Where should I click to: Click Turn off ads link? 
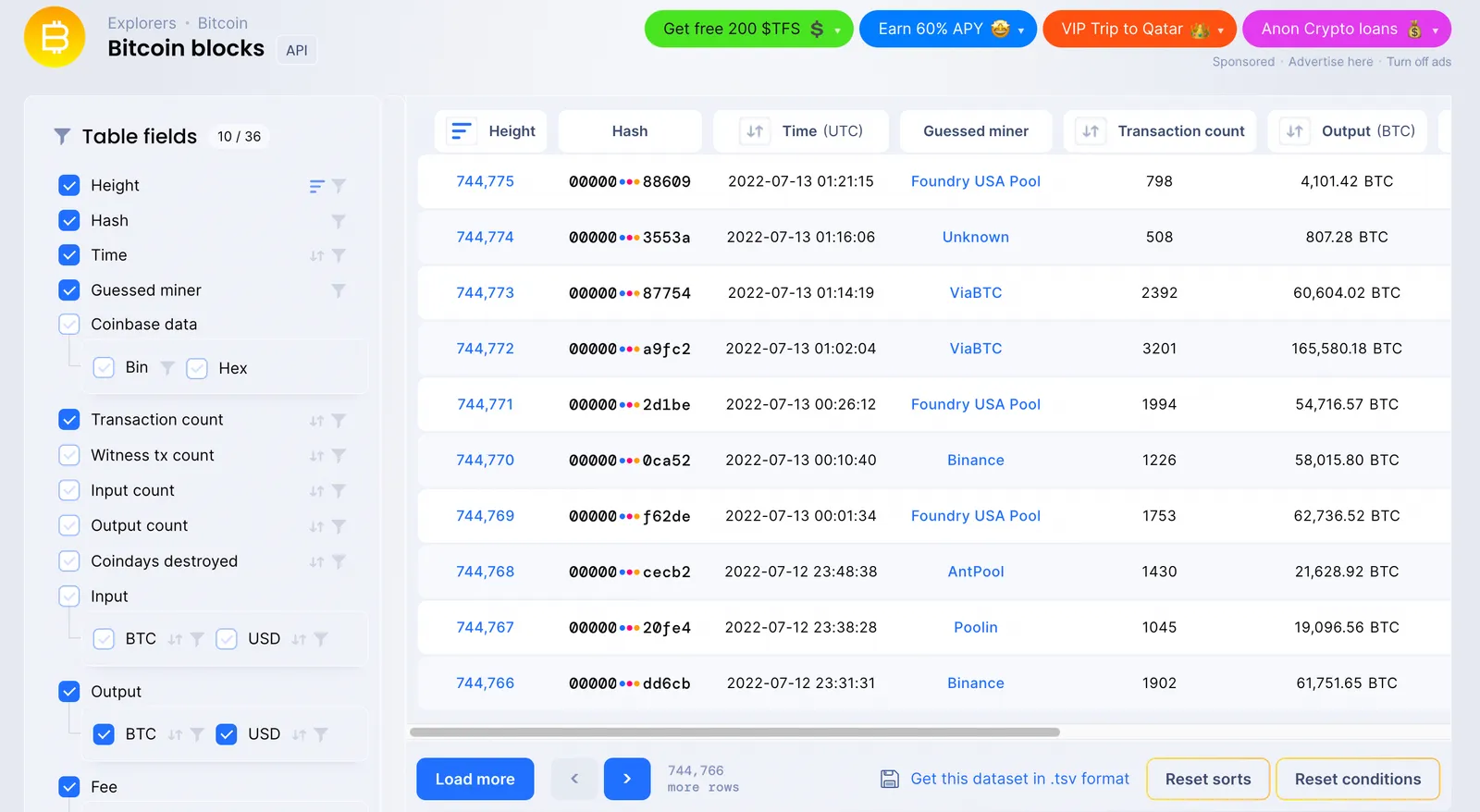point(1419,62)
